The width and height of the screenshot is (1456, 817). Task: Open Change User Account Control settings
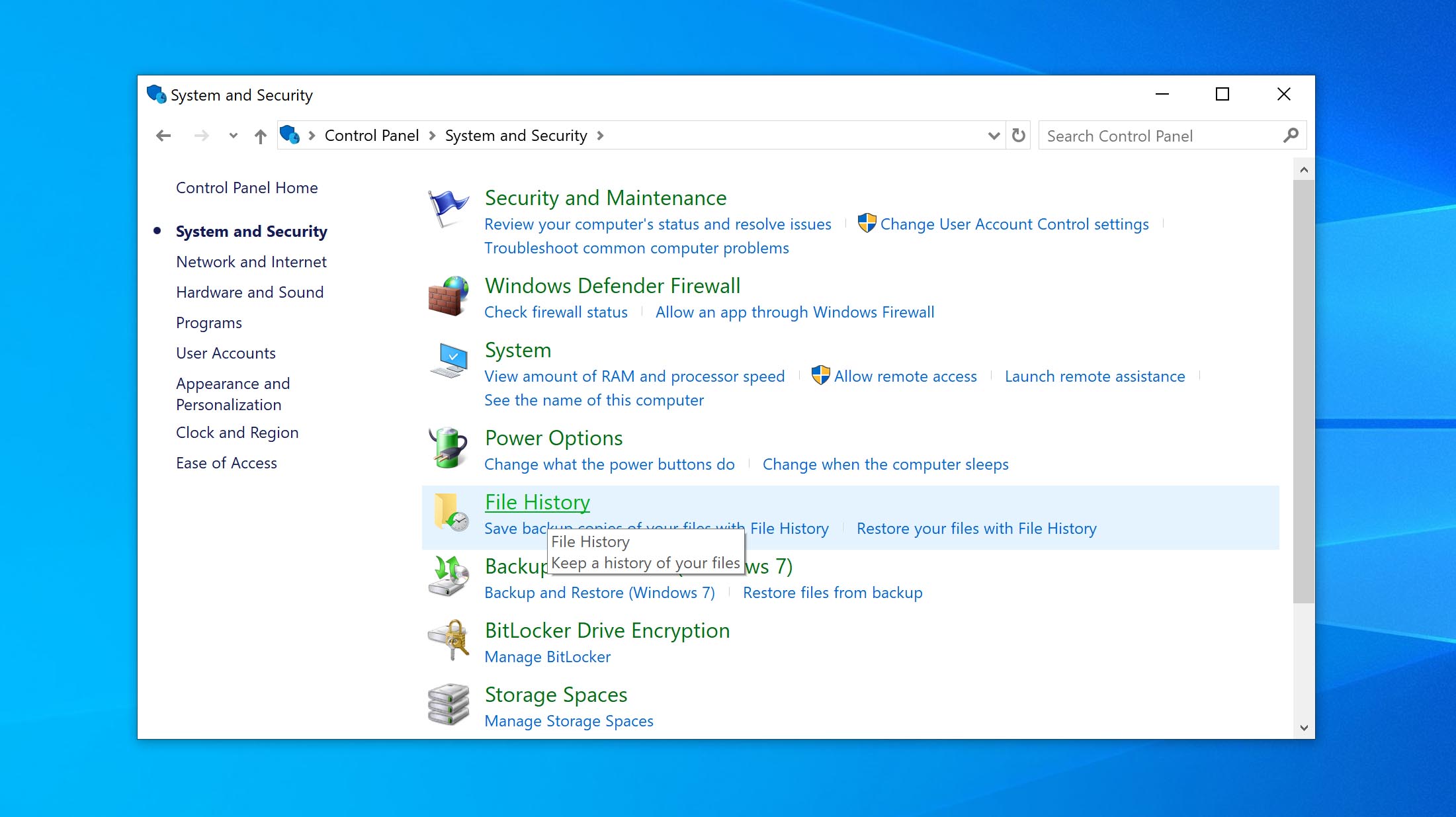[x=1014, y=224]
